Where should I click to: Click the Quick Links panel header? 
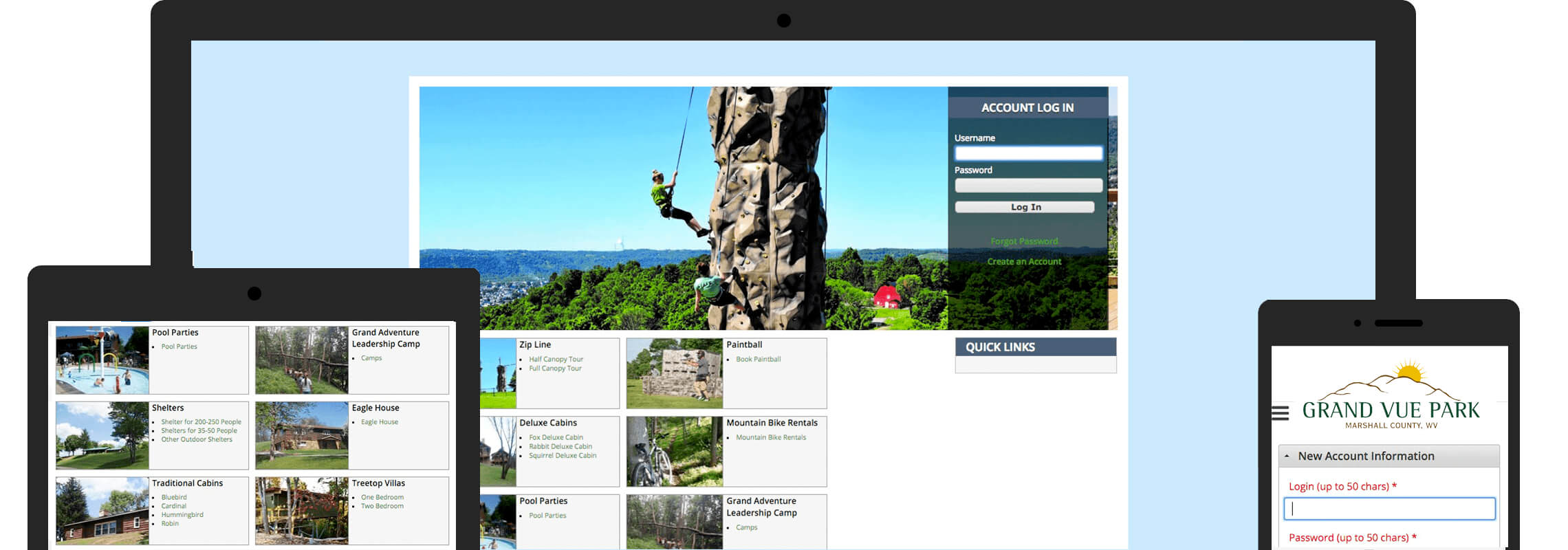(1035, 347)
